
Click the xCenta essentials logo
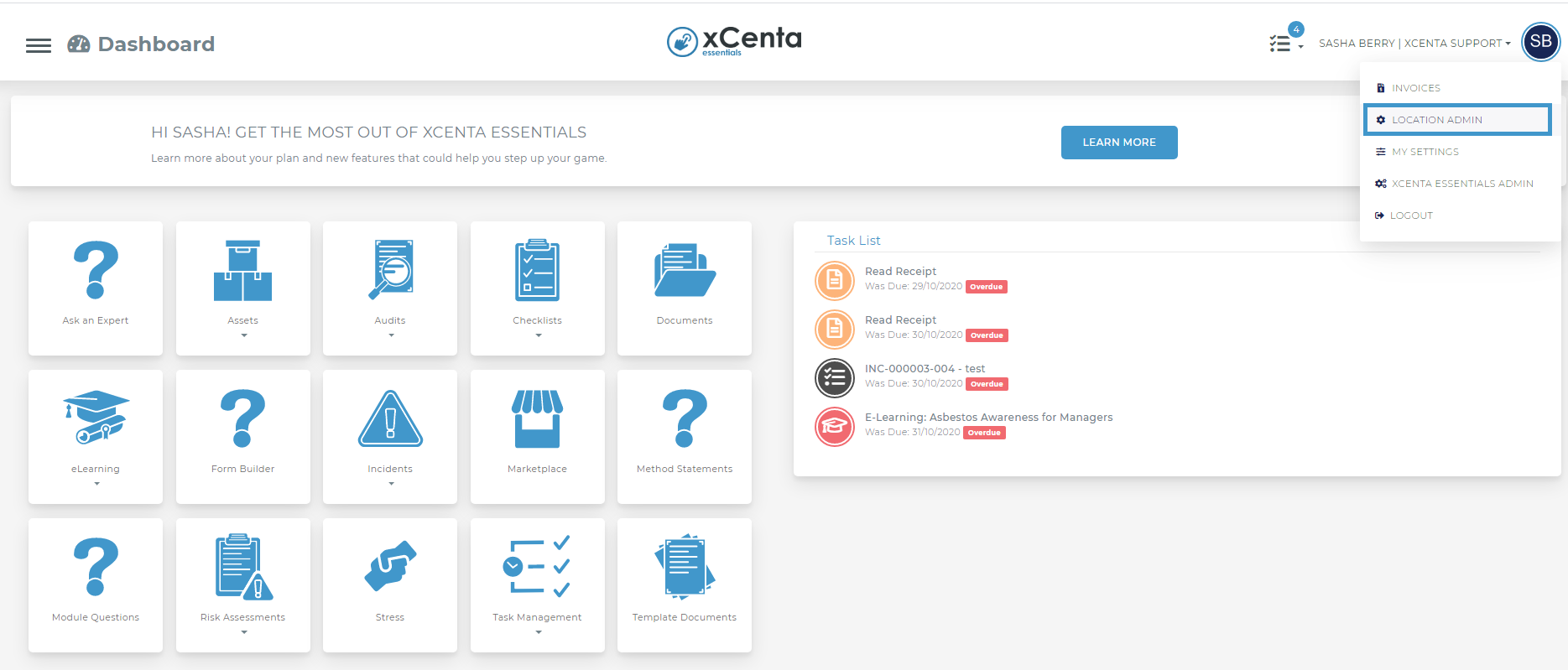(x=734, y=41)
